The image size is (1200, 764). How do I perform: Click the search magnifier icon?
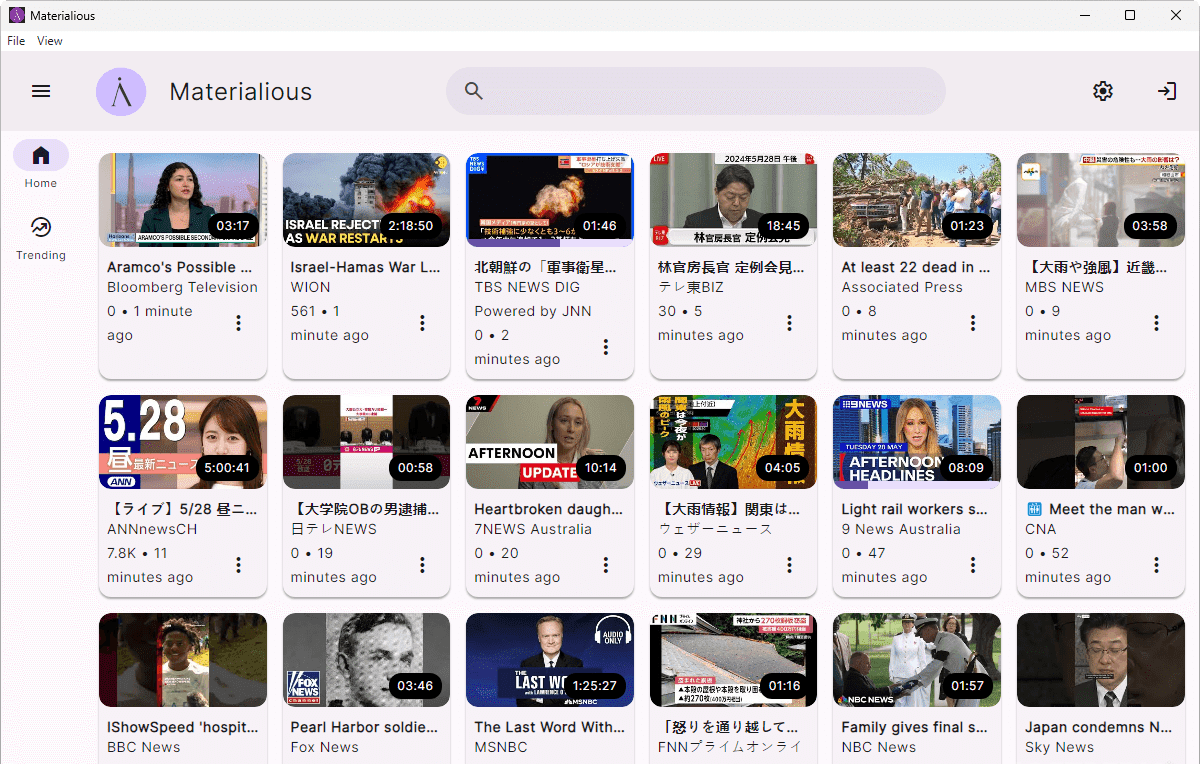click(474, 91)
